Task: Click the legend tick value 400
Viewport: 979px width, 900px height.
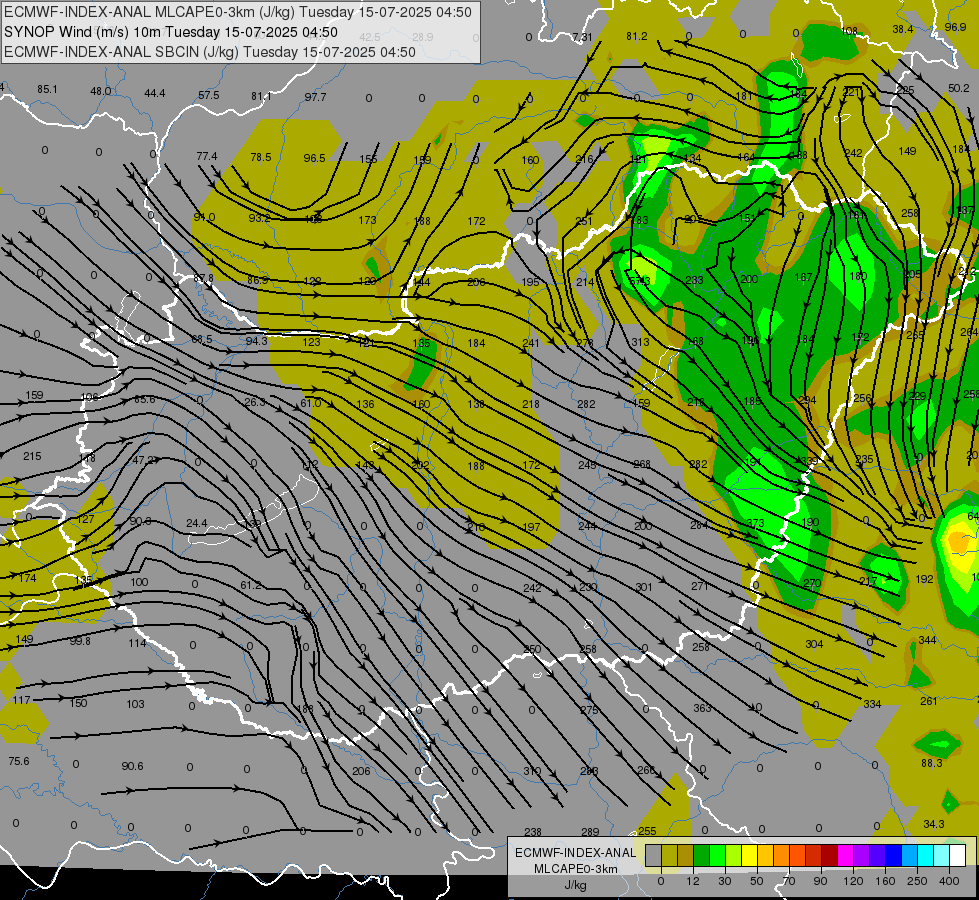Action: 949,881
